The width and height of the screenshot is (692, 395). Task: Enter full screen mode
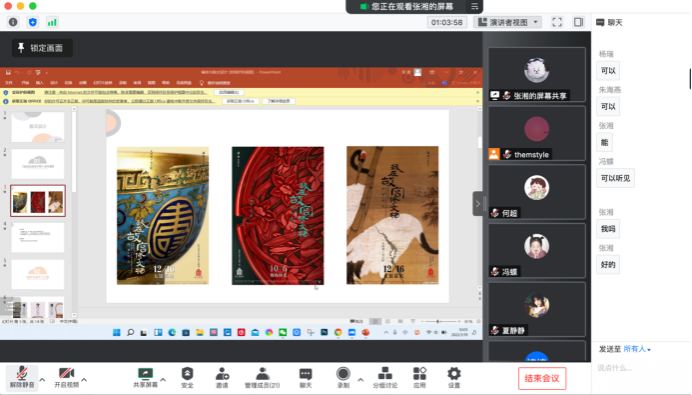pyautogui.click(x=557, y=22)
